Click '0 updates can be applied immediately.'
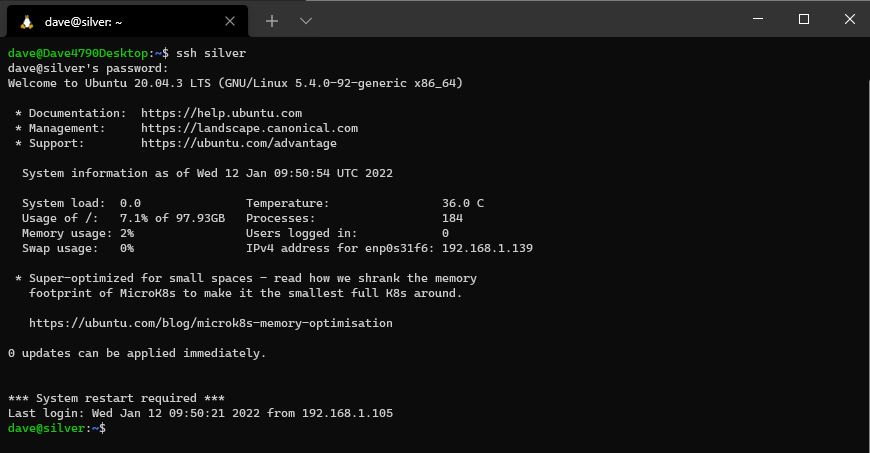Viewport: 870px width, 453px height. [x=137, y=353]
